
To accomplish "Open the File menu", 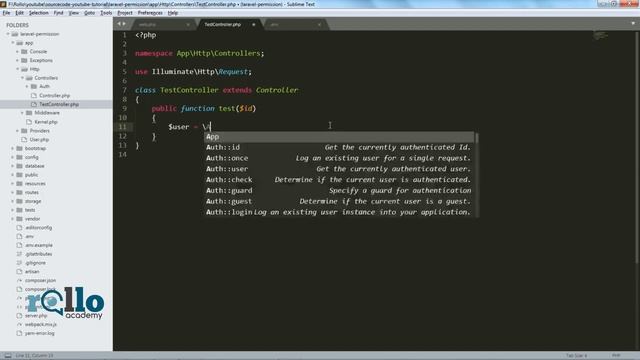I will click(6, 13).
